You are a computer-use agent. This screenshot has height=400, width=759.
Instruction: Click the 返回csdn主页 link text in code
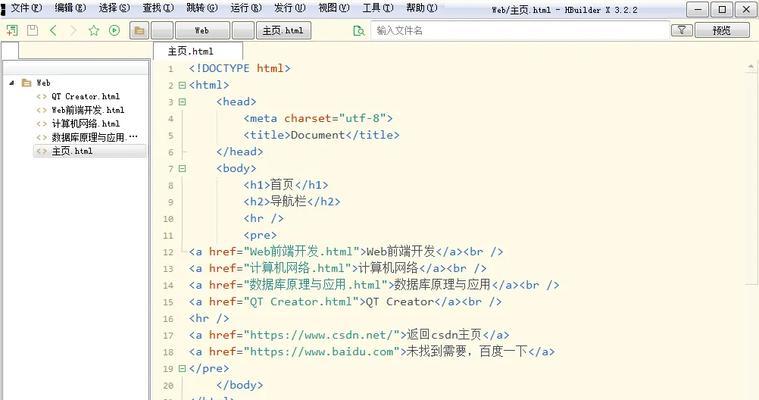tap(444, 335)
